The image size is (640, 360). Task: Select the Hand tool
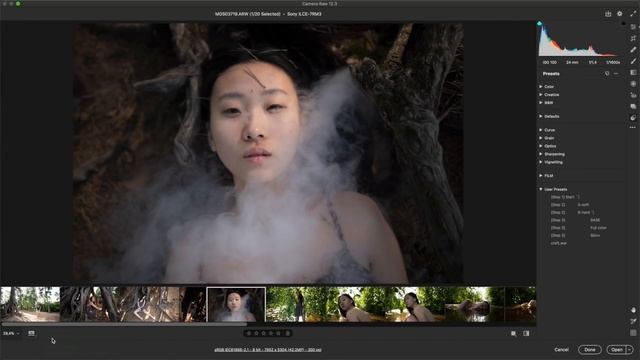click(633, 310)
